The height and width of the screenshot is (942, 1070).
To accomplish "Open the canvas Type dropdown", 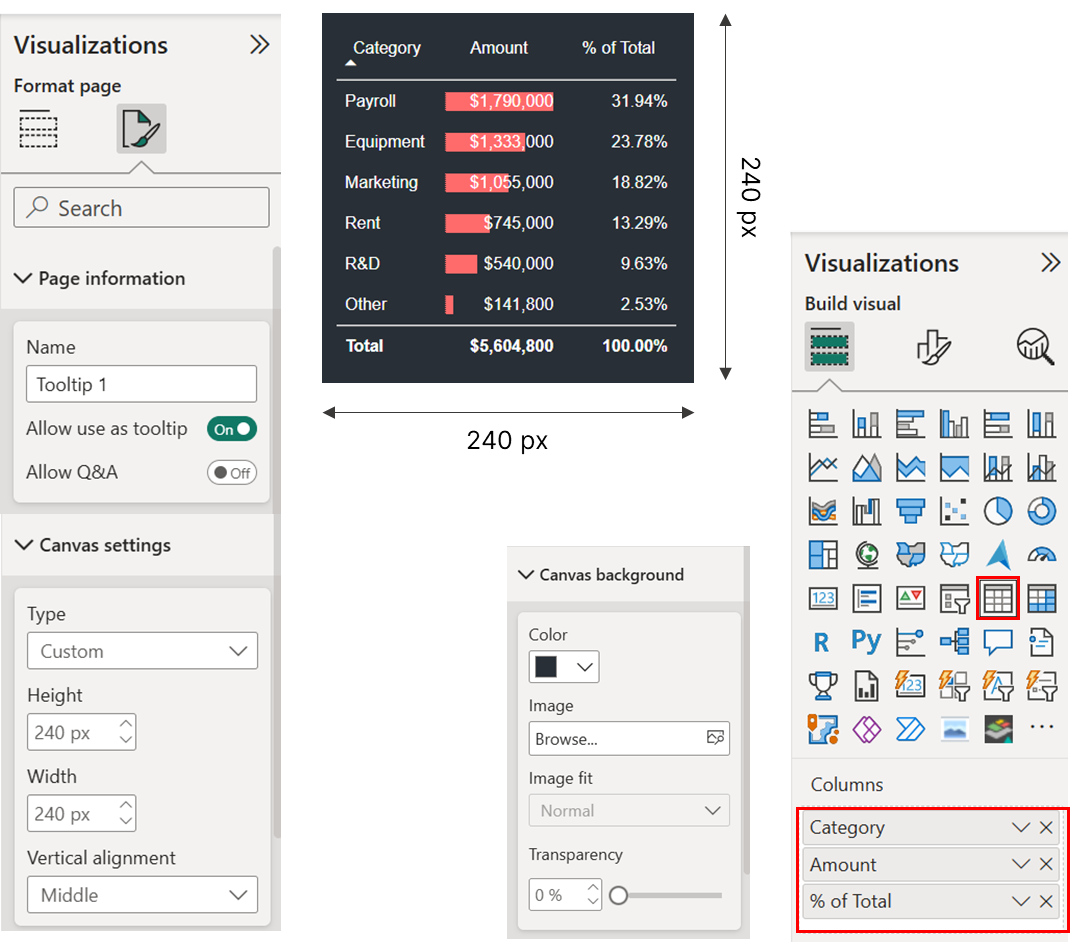I will coord(142,651).
